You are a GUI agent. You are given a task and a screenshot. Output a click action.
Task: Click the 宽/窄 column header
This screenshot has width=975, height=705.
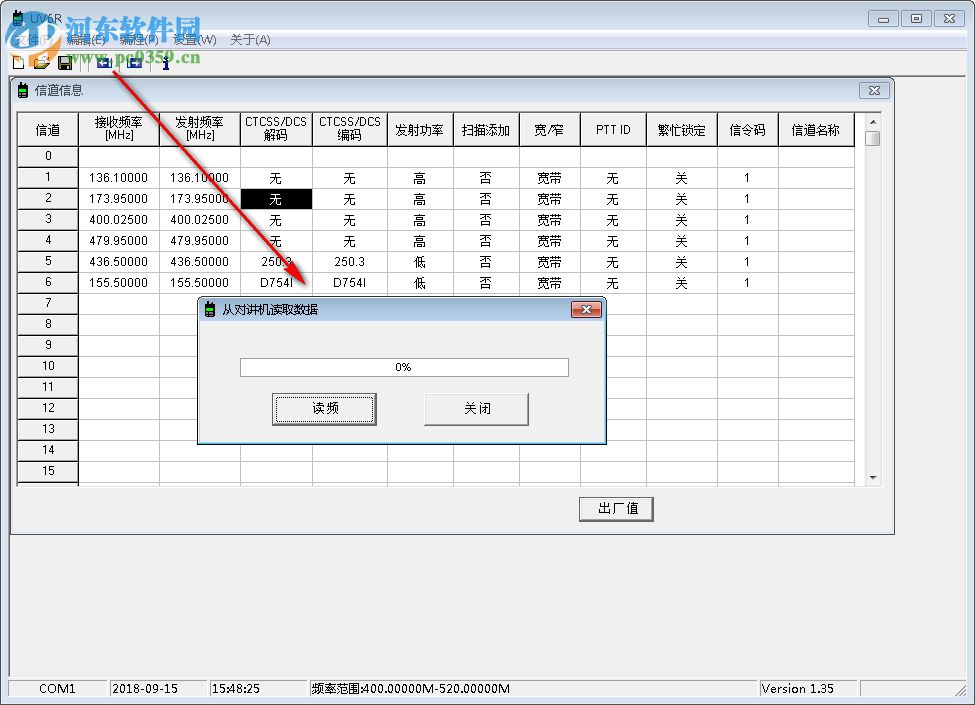[550, 129]
